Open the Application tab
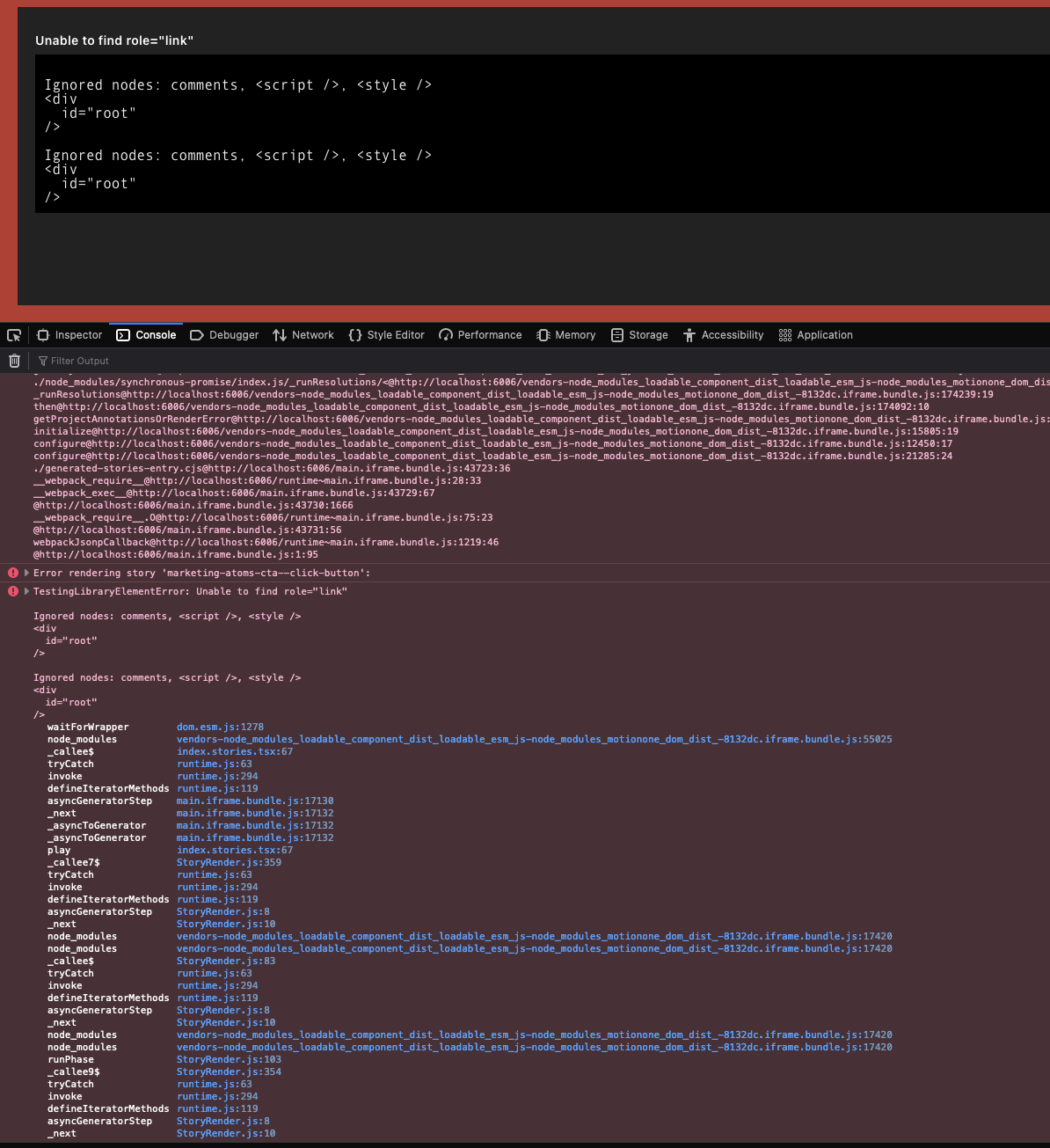 pyautogui.click(x=816, y=335)
